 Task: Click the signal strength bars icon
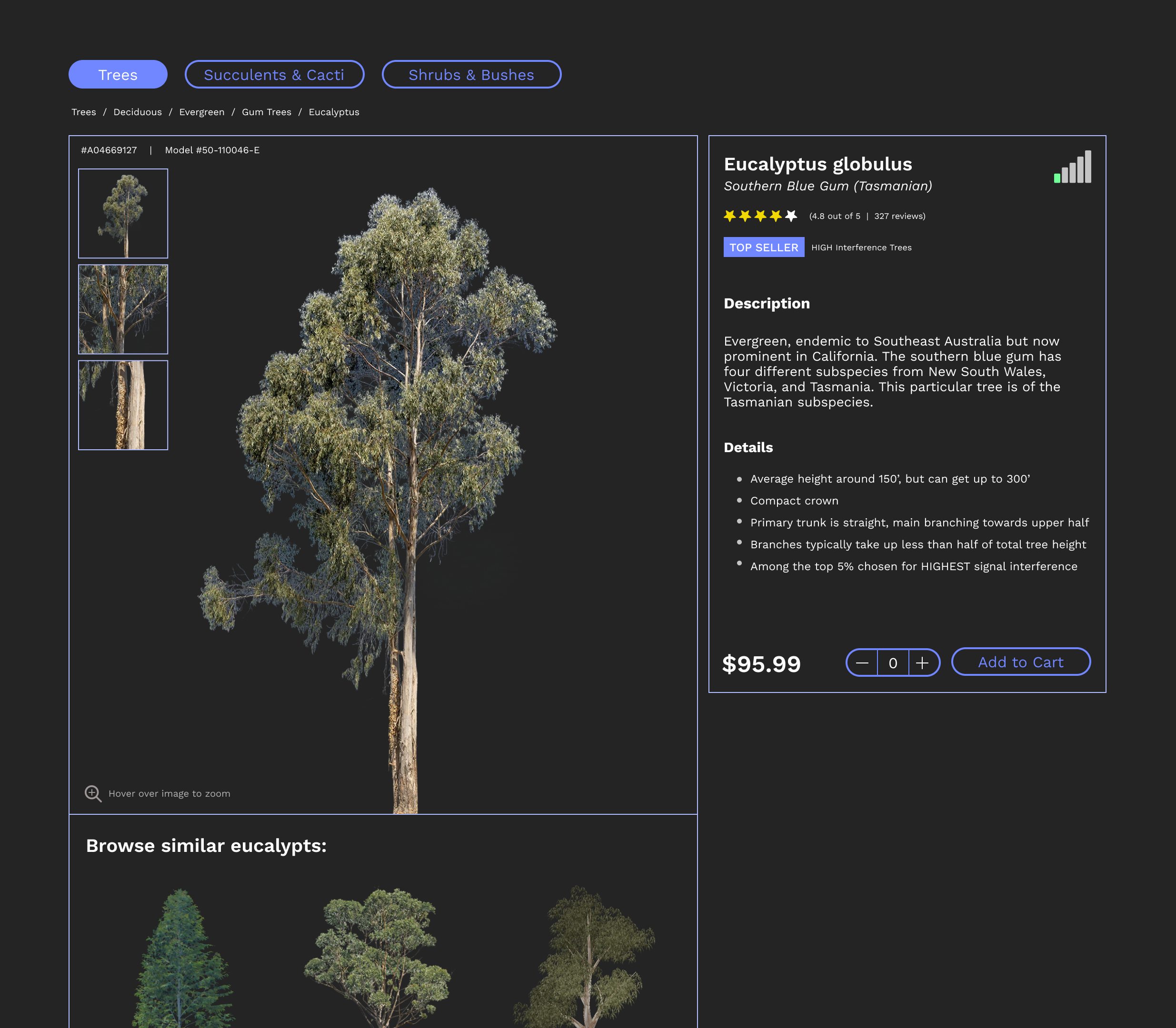[x=1072, y=167]
